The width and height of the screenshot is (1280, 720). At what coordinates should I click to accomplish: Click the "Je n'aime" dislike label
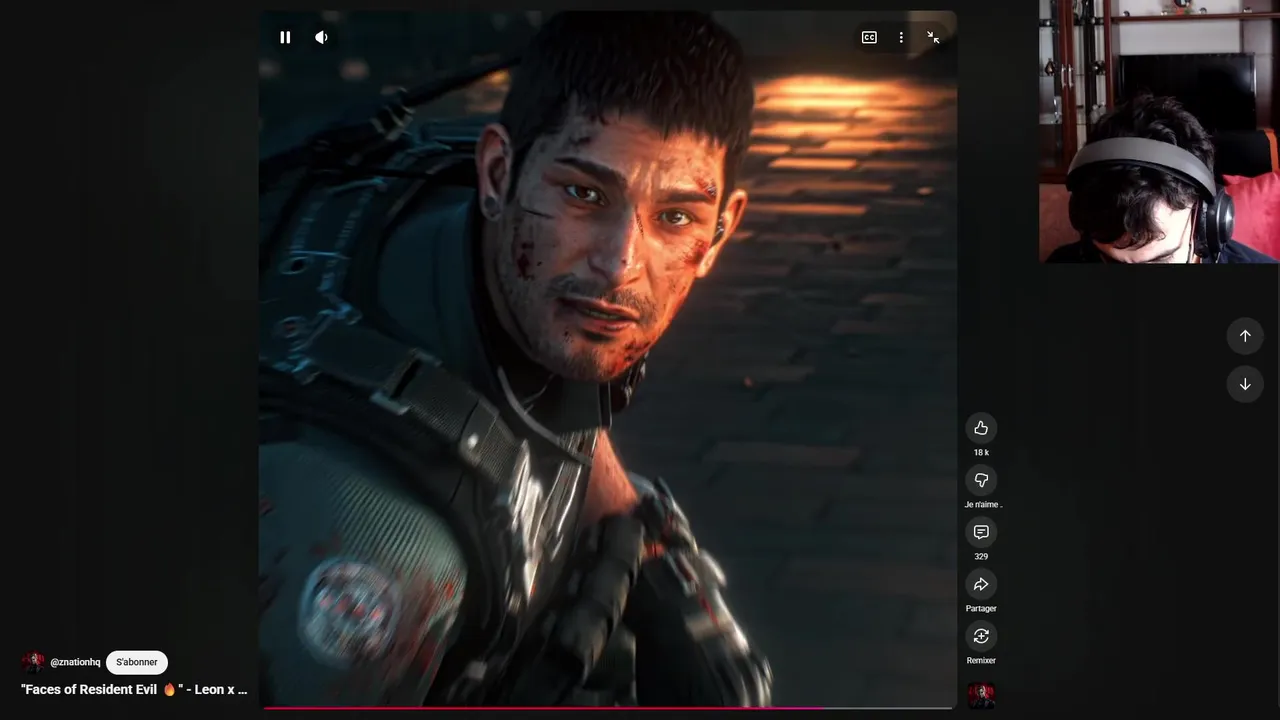pyautogui.click(x=983, y=504)
